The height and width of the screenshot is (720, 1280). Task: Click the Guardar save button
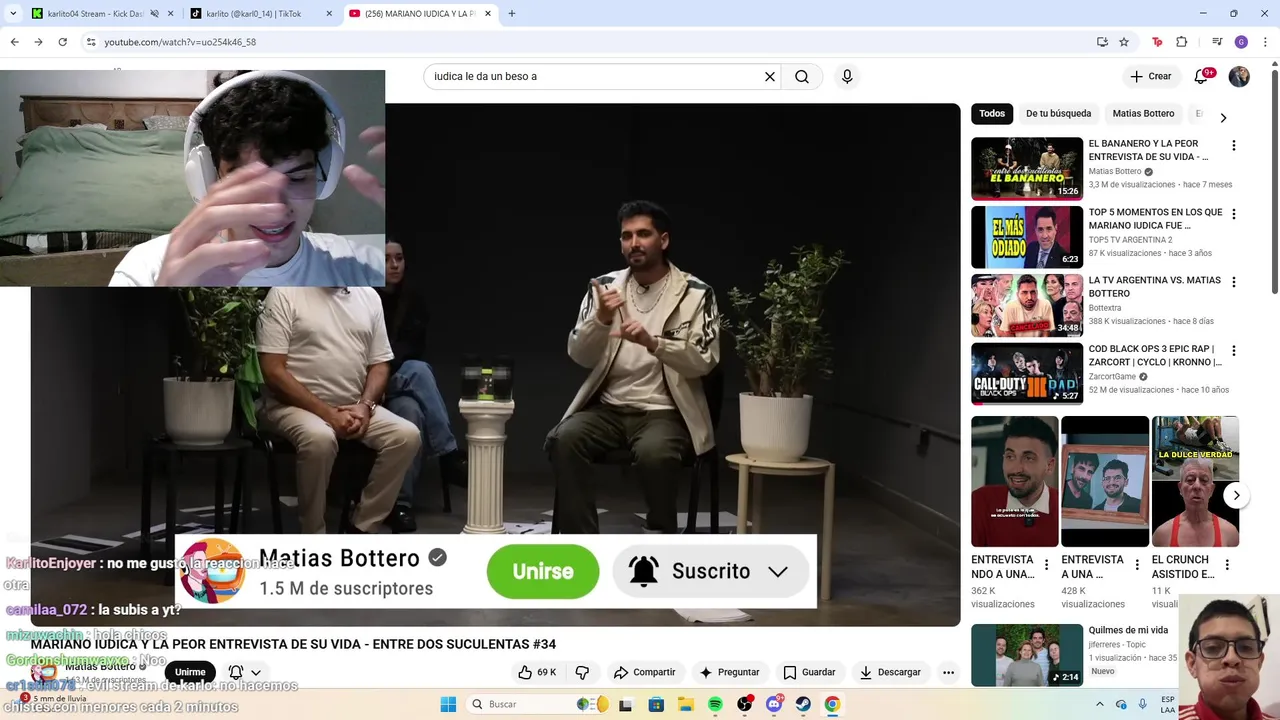point(809,672)
